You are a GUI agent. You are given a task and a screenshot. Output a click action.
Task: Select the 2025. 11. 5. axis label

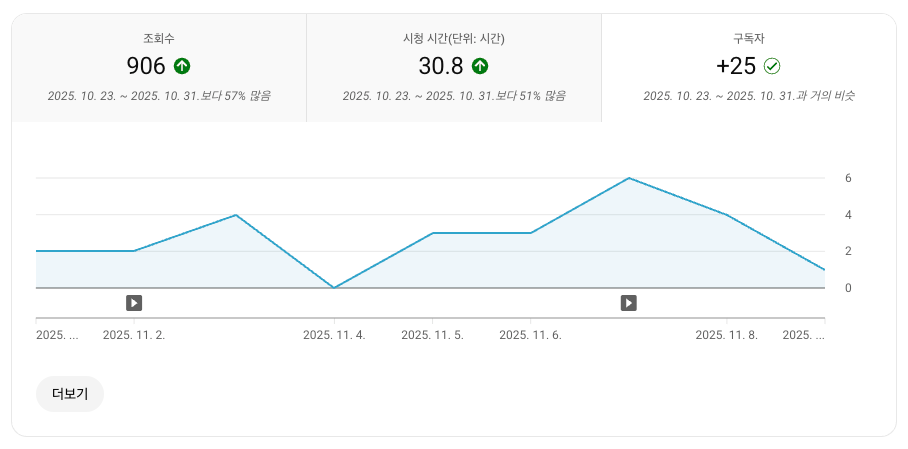[432, 335]
